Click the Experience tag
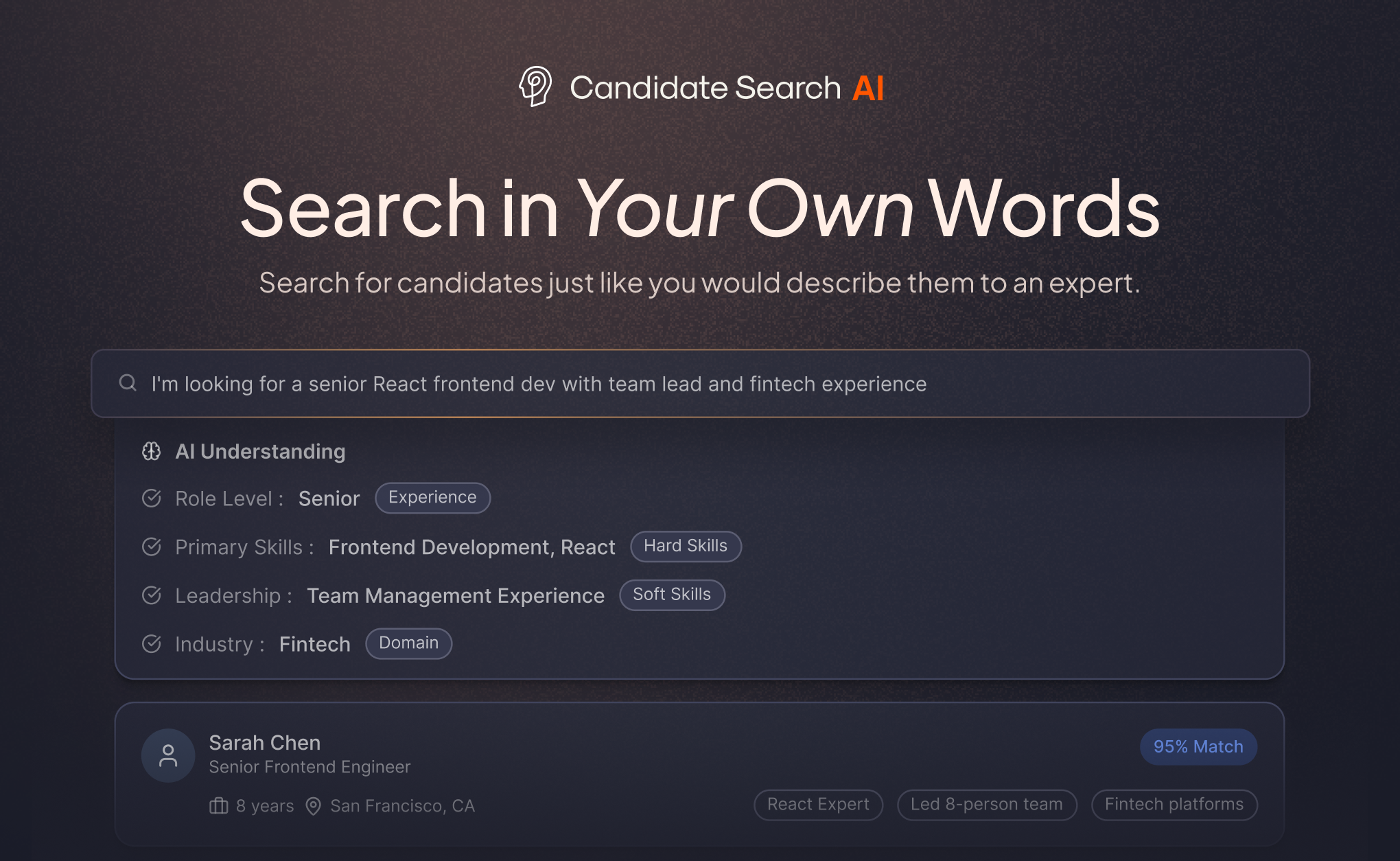 point(432,498)
